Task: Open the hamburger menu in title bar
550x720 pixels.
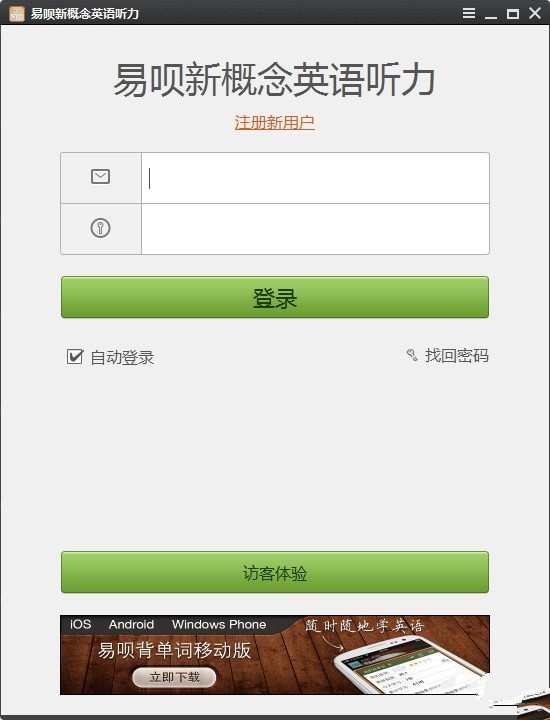Action: (469, 13)
